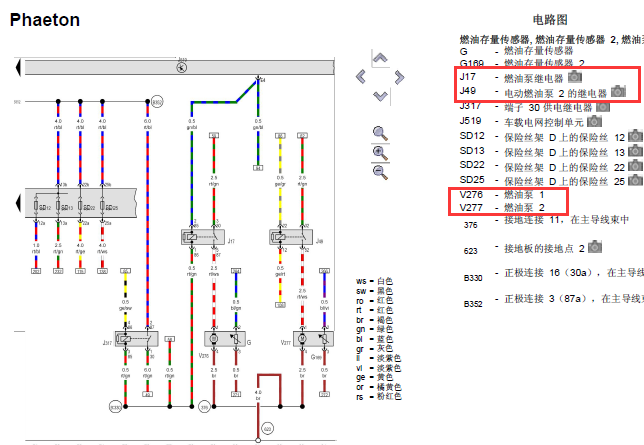Pan the diagram left with the left arrow
Image resolution: width=644 pixels, height=445 pixels.
(361, 77)
